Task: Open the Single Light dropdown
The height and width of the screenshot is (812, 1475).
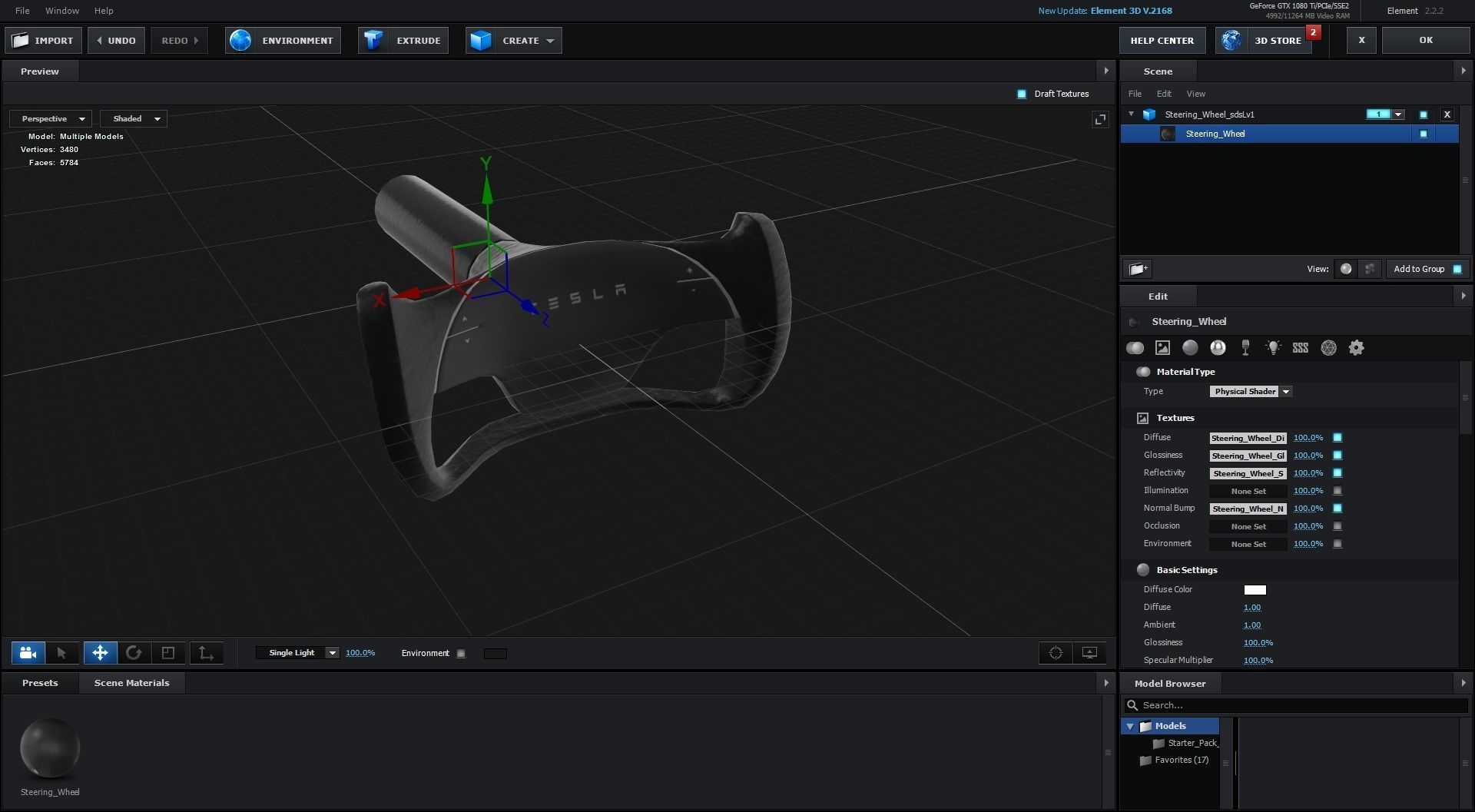Action: [297, 653]
